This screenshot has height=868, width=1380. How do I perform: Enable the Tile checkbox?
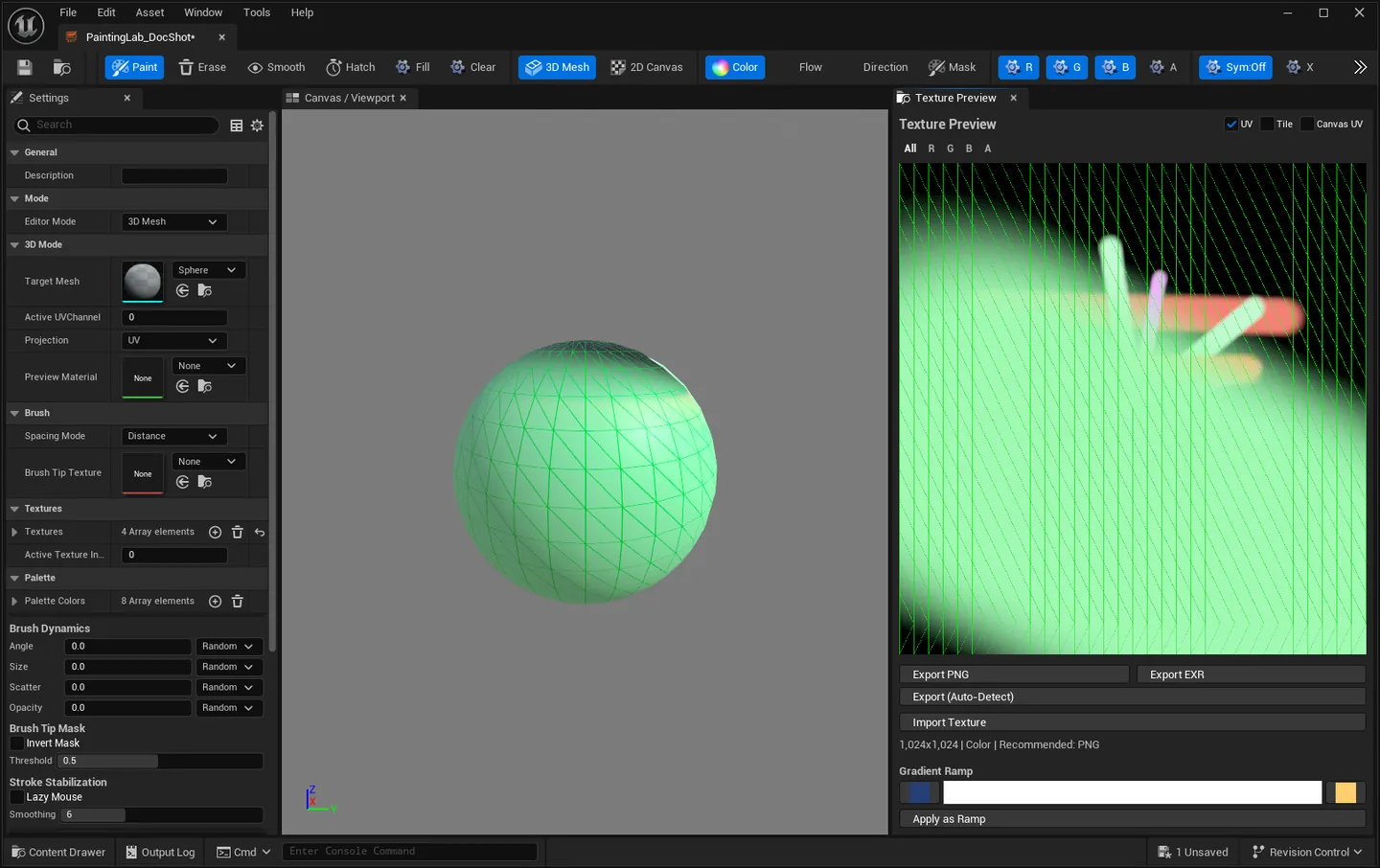[x=1267, y=125]
